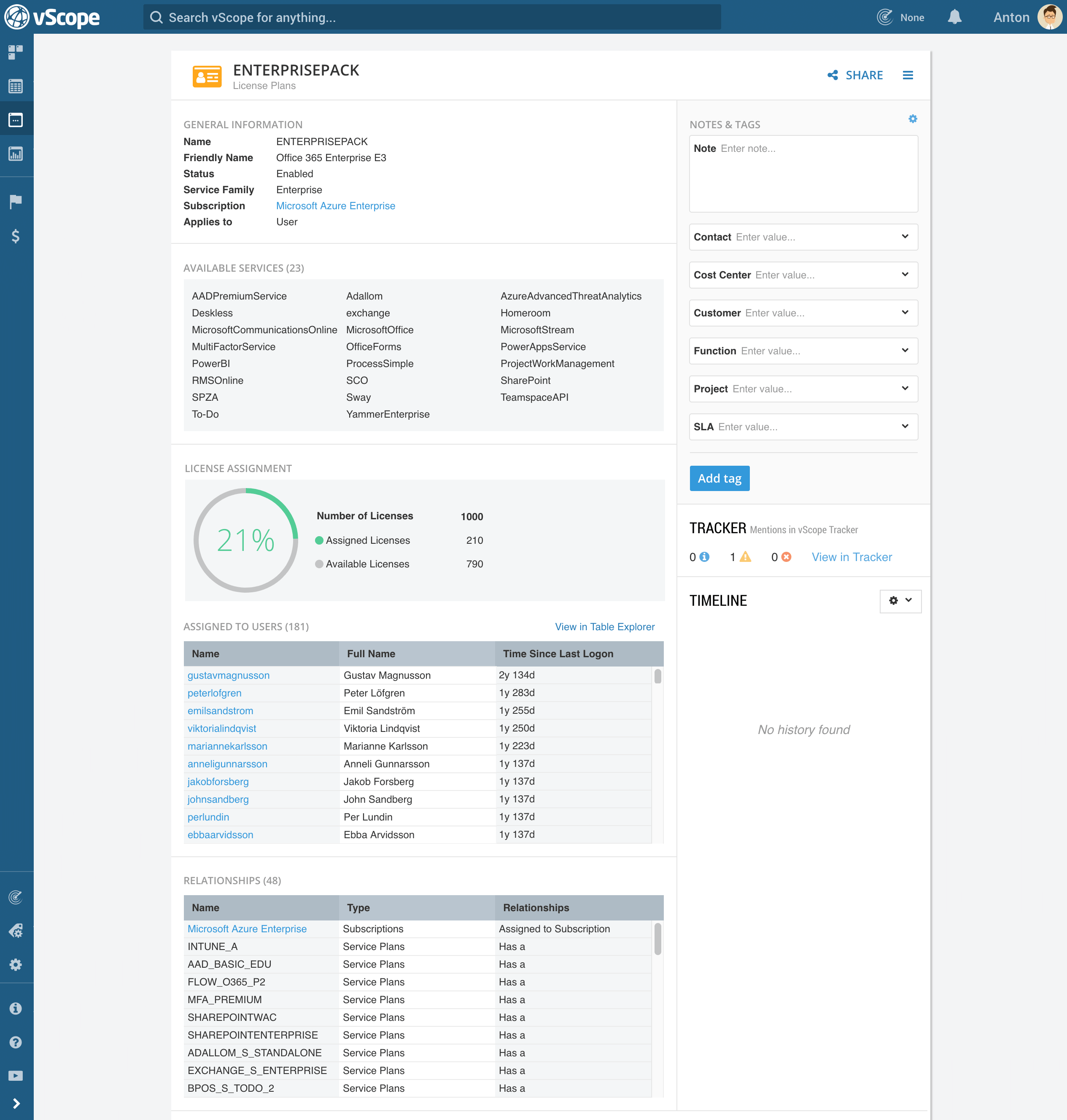This screenshot has width=1067, height=1120.
Task: Focus the vScope search field
Action: pos(432,17)
